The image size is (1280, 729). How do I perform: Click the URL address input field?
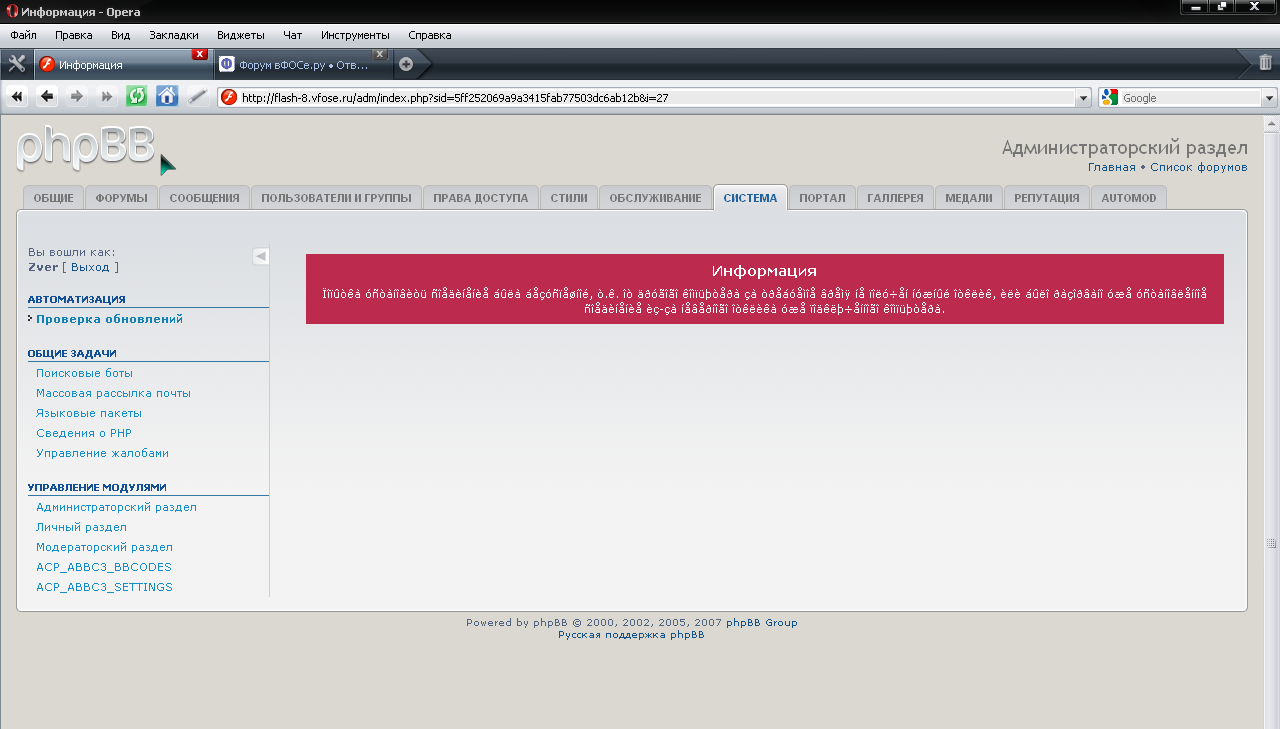pos(650,98)
